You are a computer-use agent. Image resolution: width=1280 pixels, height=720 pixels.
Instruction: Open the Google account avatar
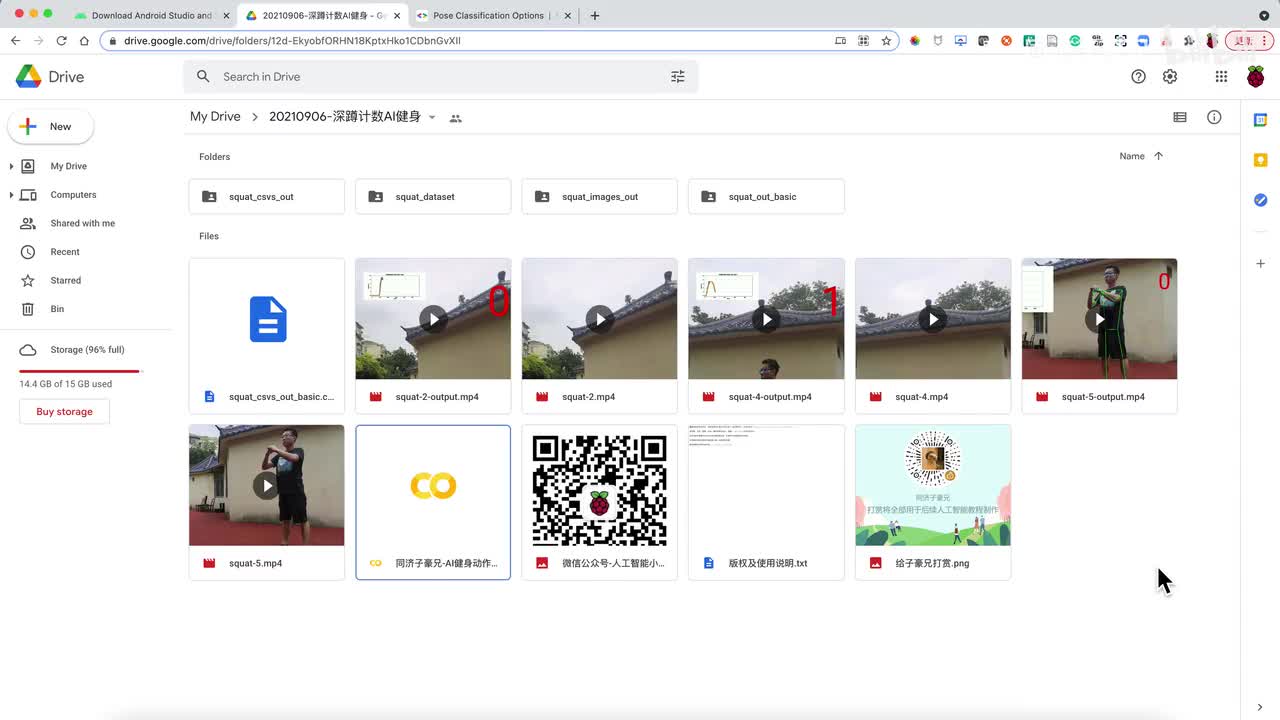pos(1256,77)
